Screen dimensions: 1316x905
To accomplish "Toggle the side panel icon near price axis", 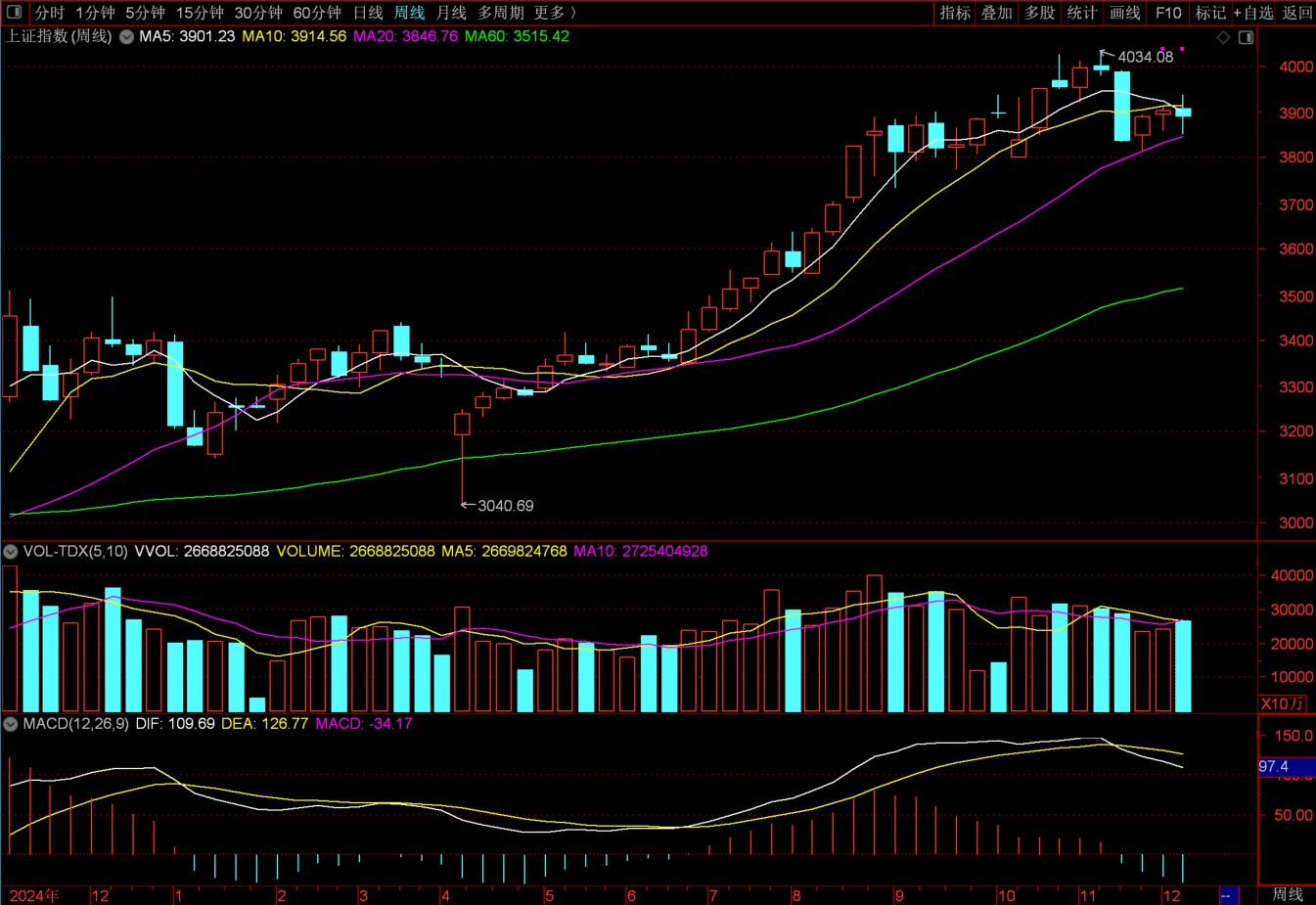I will (1246, 37).
